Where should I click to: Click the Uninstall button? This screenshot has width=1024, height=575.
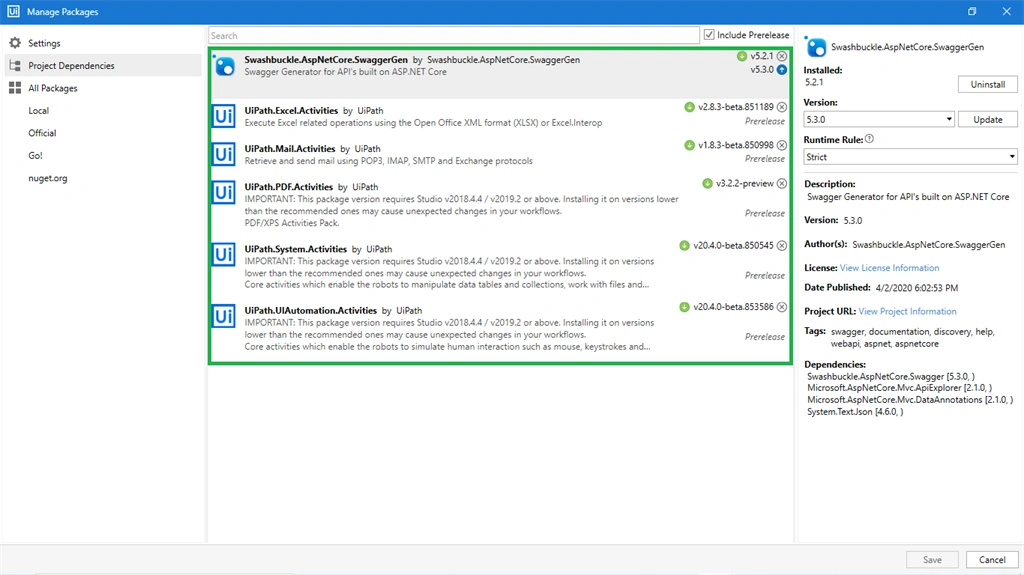click(987, 84)
